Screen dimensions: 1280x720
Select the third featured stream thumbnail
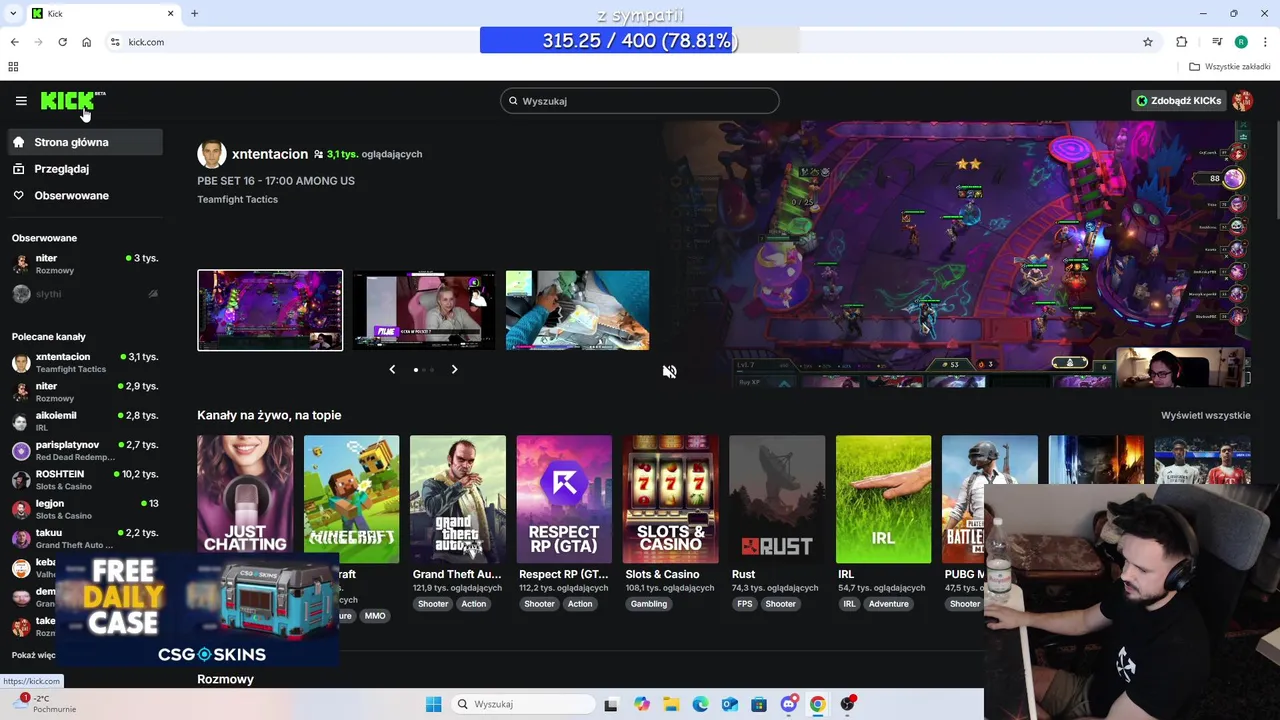[x=577, y=310]
